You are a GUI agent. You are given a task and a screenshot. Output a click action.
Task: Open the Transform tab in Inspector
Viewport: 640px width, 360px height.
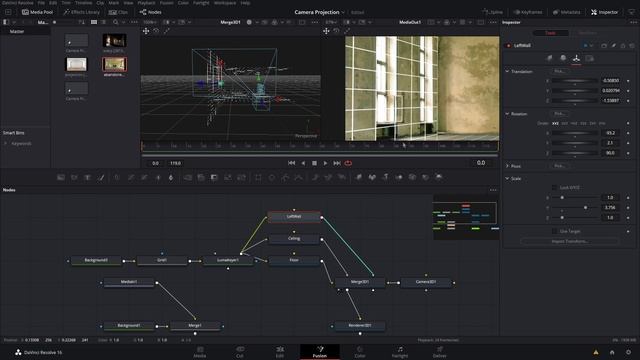(576, 58)
